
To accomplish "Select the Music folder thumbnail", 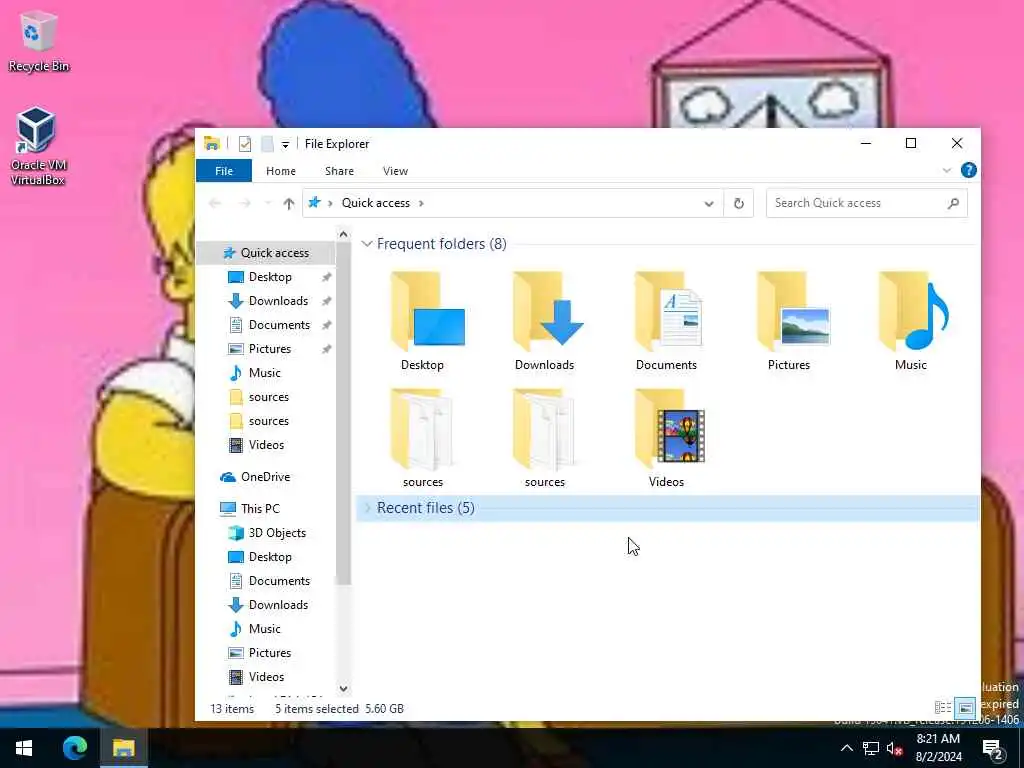I will 910,321.
